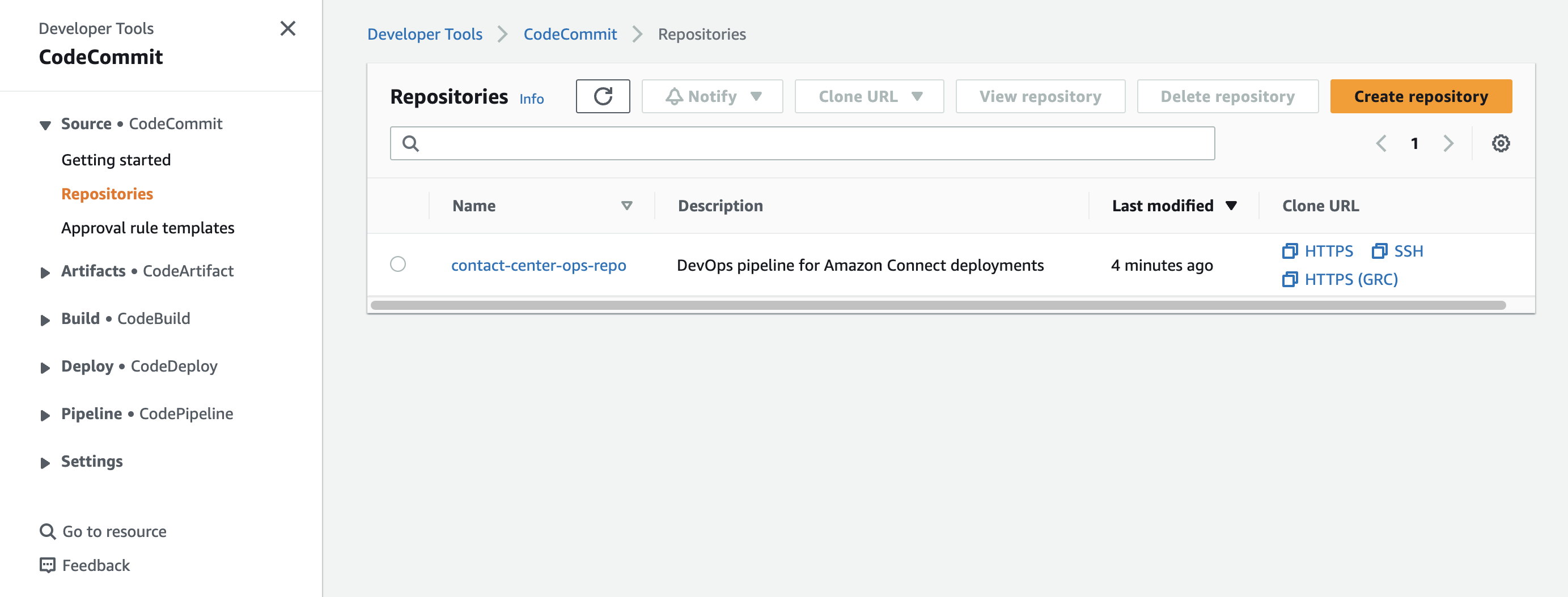Viewport: 1568px width, 597px height.
Task: Open the Feedback link
Action: pyautogui.click(x=96, y=565)
